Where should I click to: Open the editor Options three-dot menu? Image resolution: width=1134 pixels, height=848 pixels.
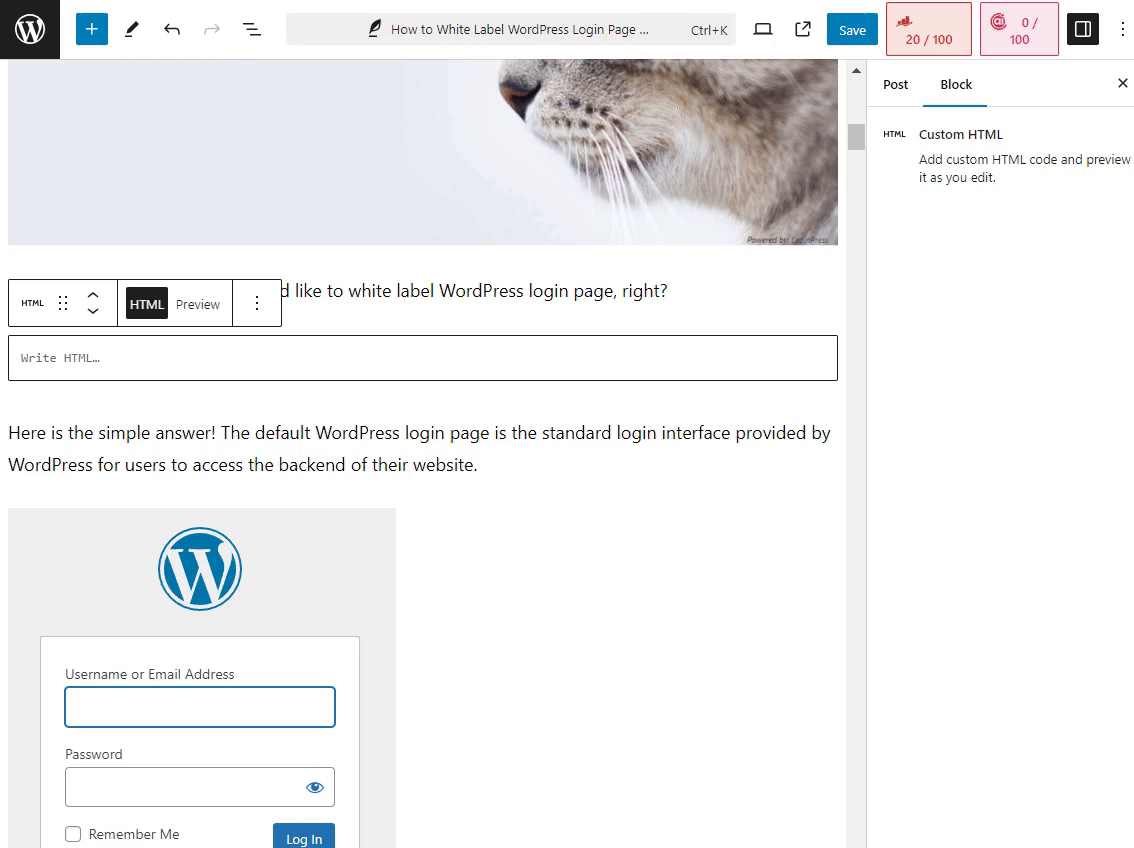1122,29
